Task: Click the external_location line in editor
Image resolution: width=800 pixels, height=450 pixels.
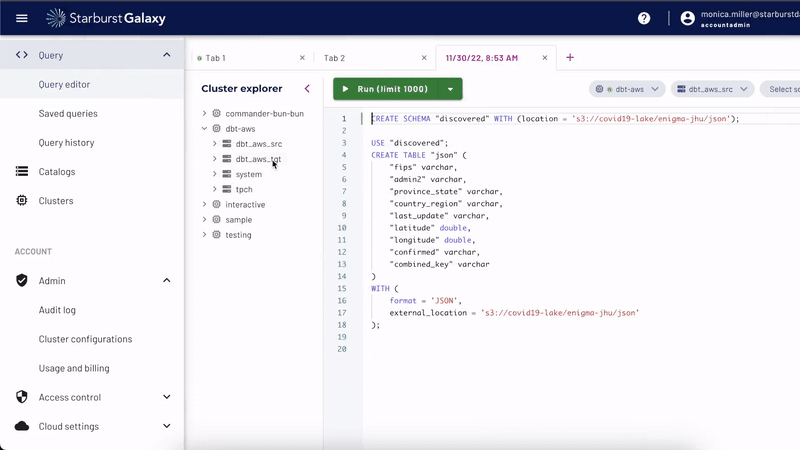Action: [514, 313]
